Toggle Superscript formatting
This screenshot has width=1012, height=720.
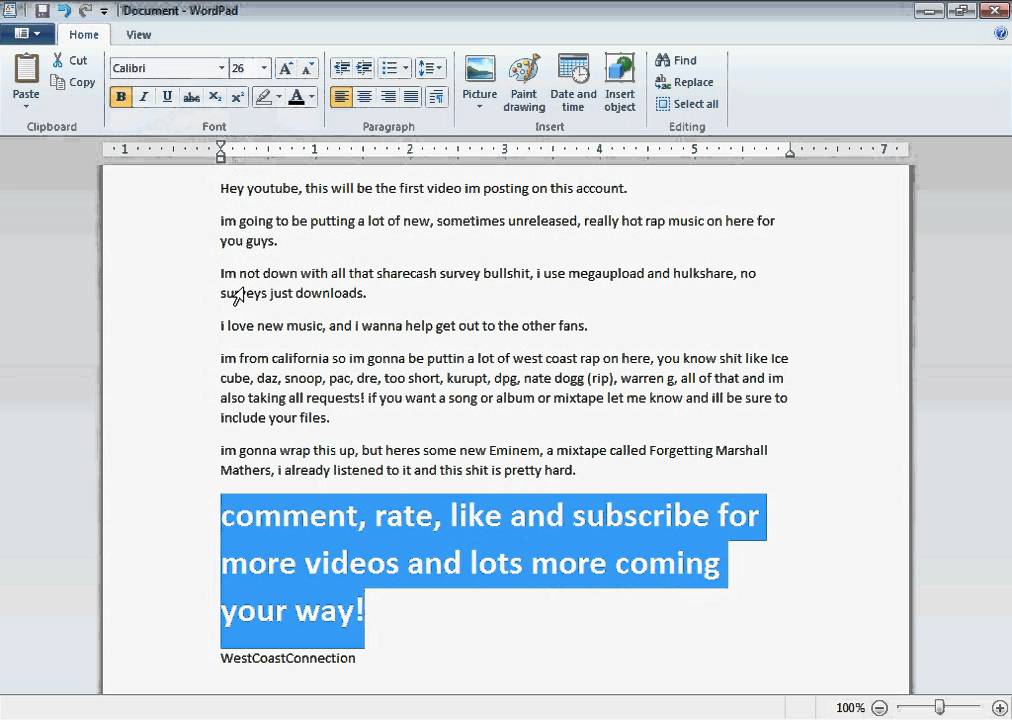click(238, 97)
